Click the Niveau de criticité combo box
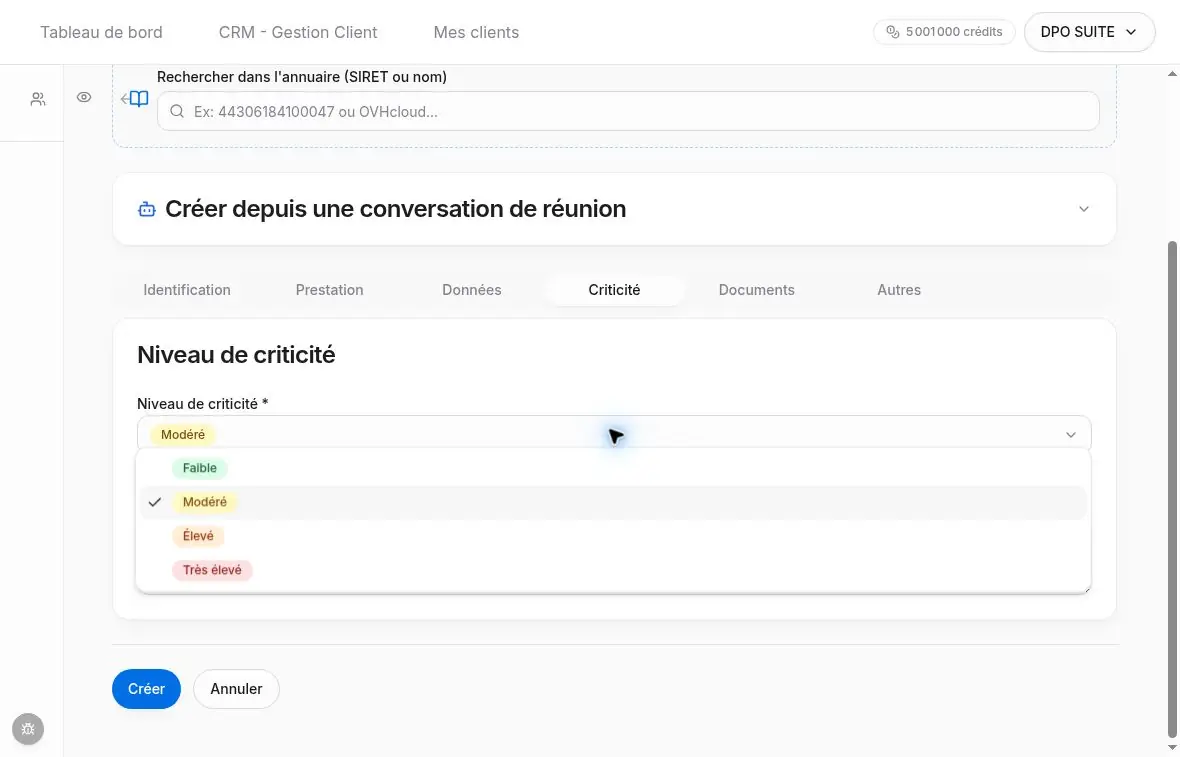1180x757 pixels. click(x=614, y=434)
